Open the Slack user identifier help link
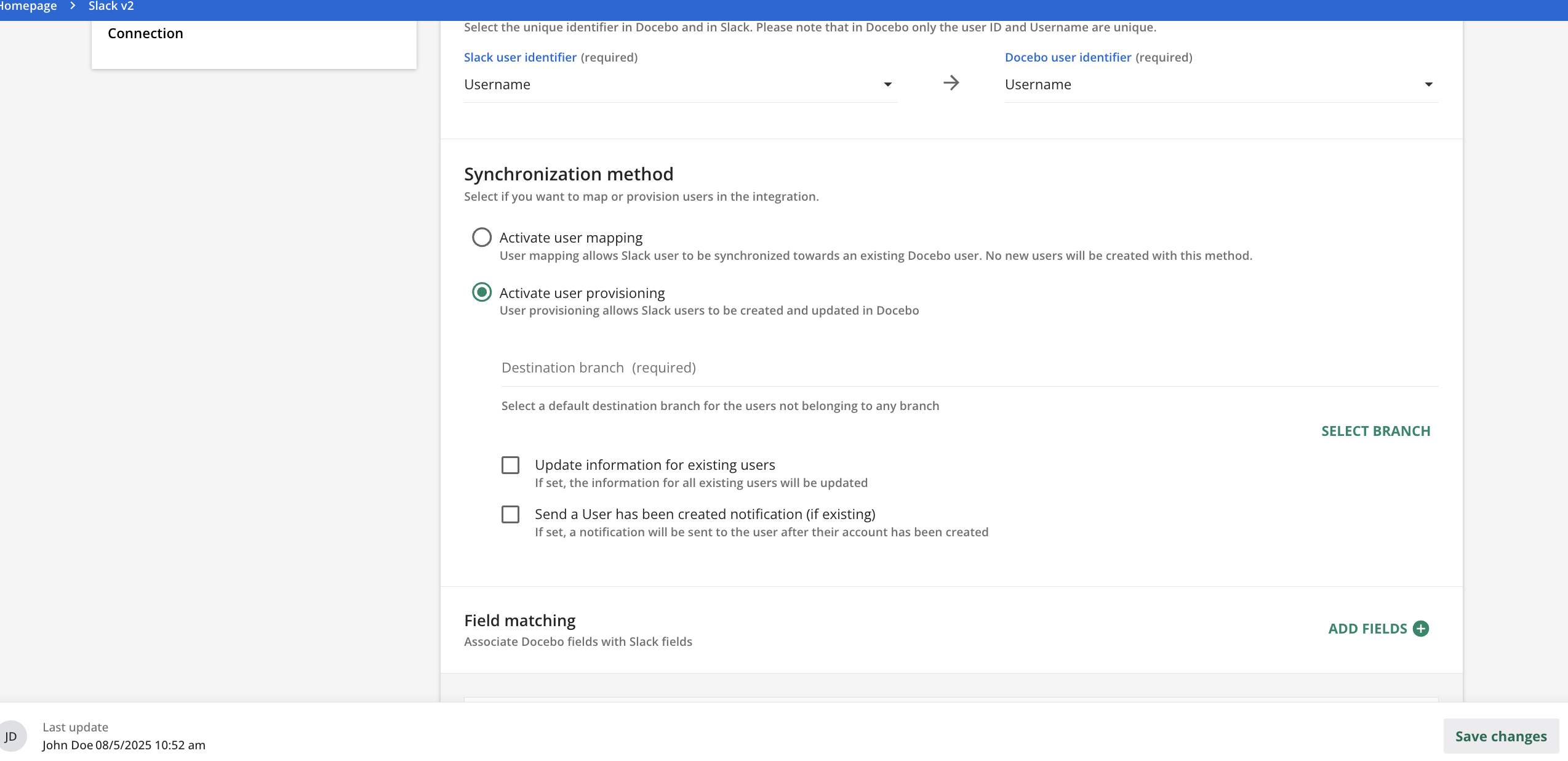Image resolution: width=1568 pixels, height=761 pixels. pos(520,57)
